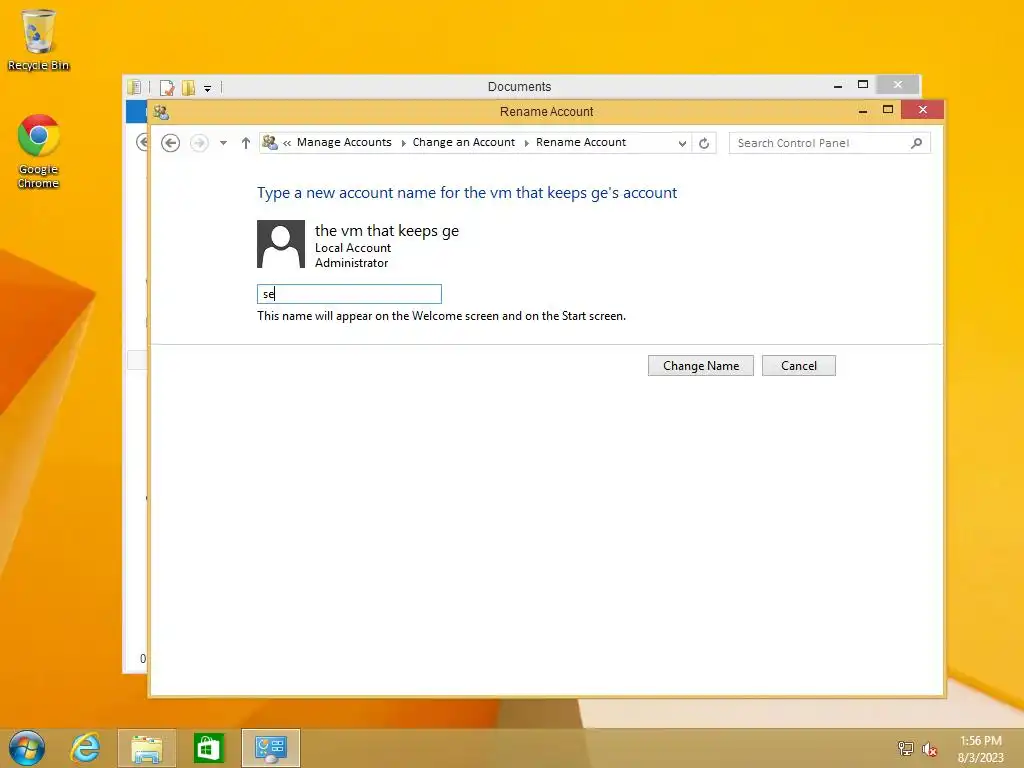Viewport: 1024px width, 768px height.
Task: Select the Google Chrome desktop icon
Action: [39, 152]
